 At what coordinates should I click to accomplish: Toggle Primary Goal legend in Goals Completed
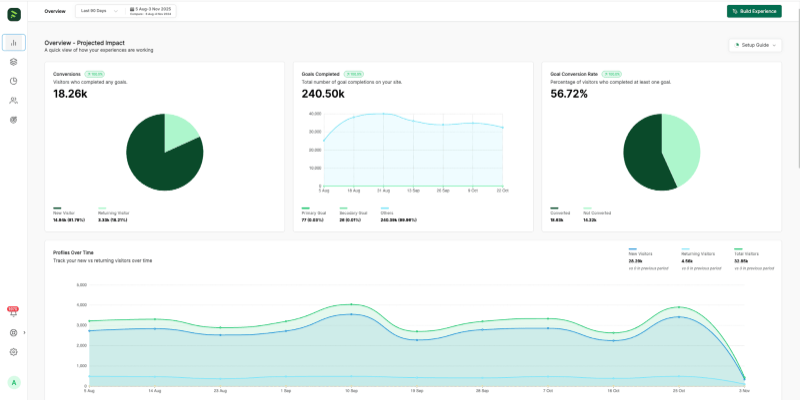pyautogui.click(x=312, y=212)
